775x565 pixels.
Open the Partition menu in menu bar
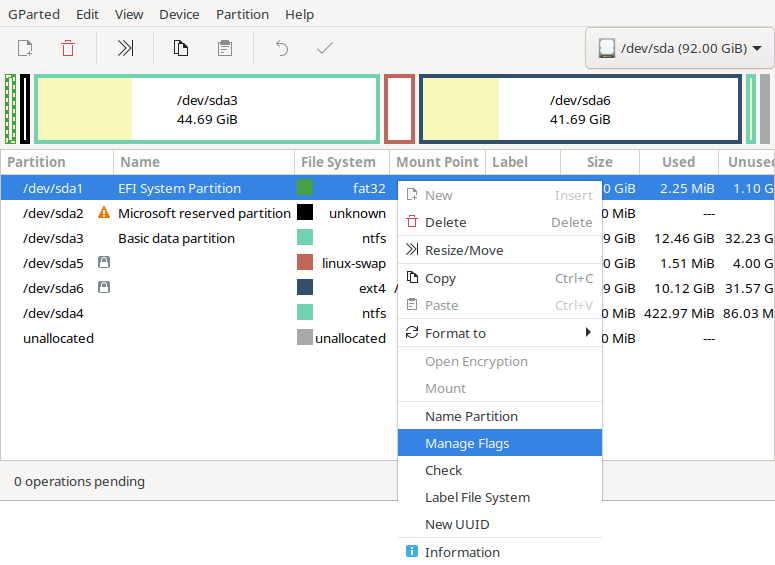pyautogui.click(x=242, y=14)
